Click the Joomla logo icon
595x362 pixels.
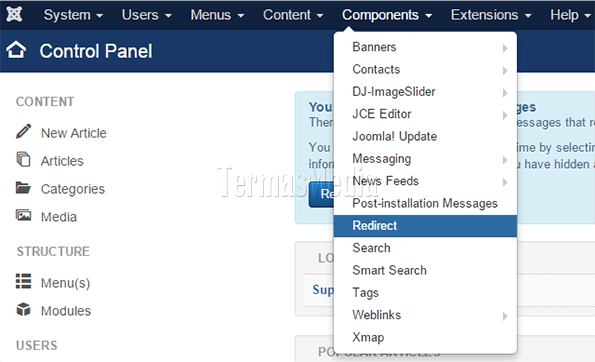(14, 14)
